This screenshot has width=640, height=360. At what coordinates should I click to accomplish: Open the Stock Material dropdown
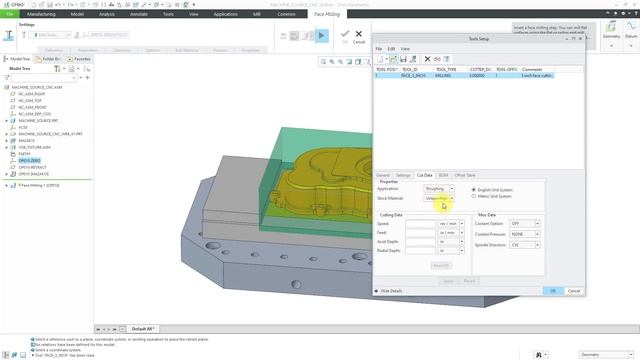[451, 198]
